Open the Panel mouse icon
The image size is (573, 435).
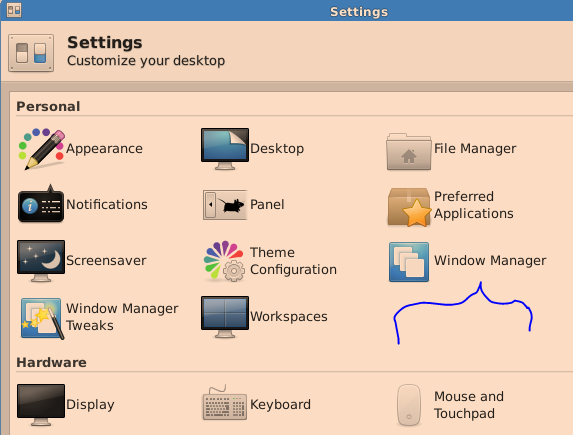click(x=225, y=205)
